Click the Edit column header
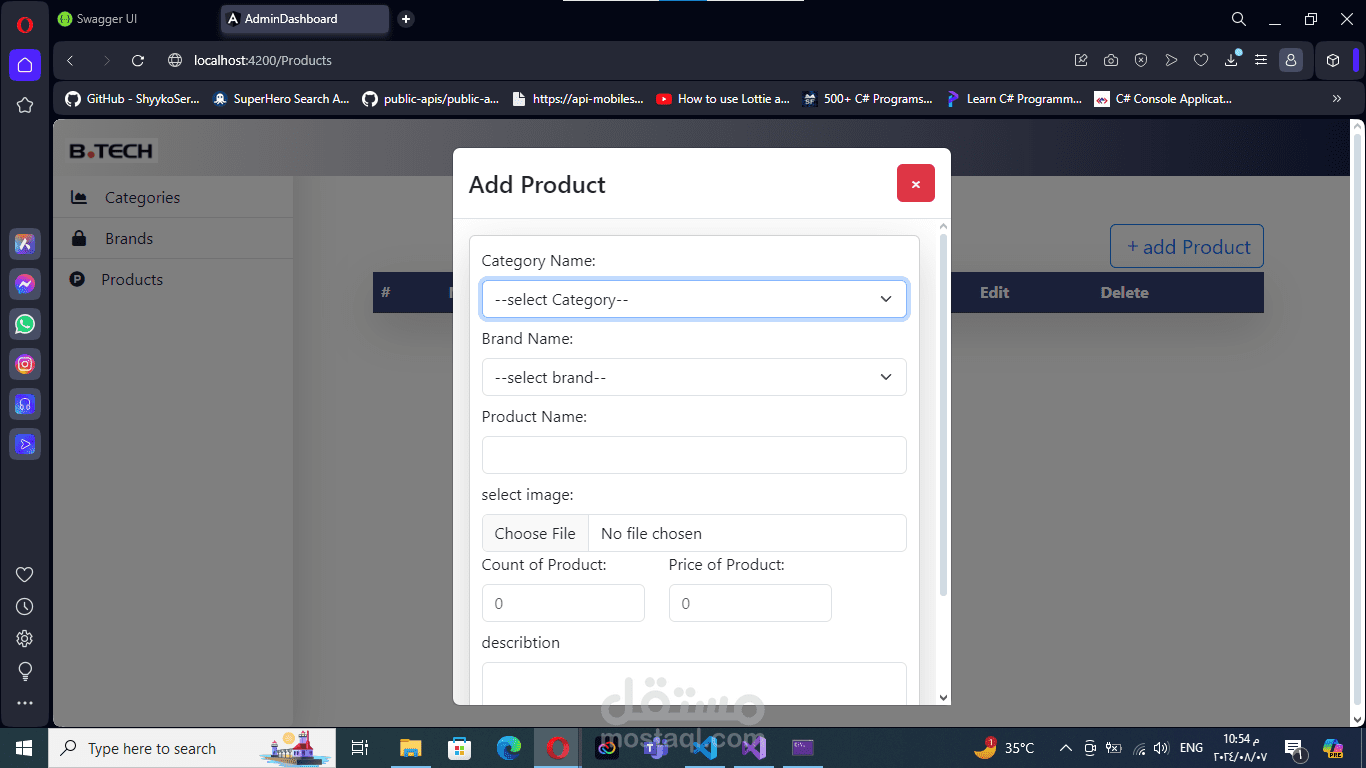 pyautogui.click(x=994, y=293)
